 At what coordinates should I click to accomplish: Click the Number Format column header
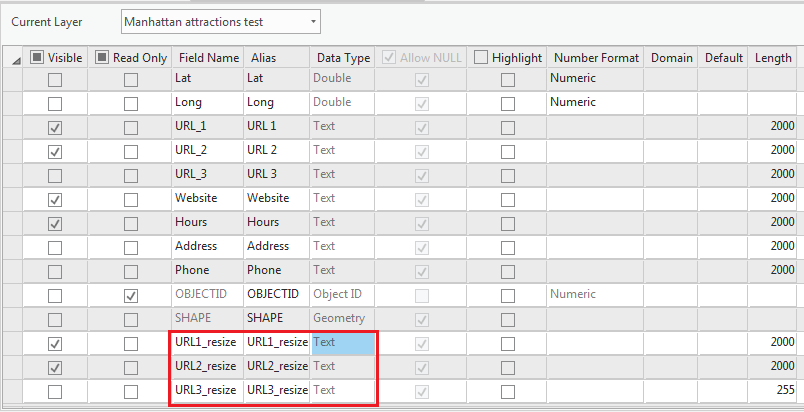coord(596,58)
